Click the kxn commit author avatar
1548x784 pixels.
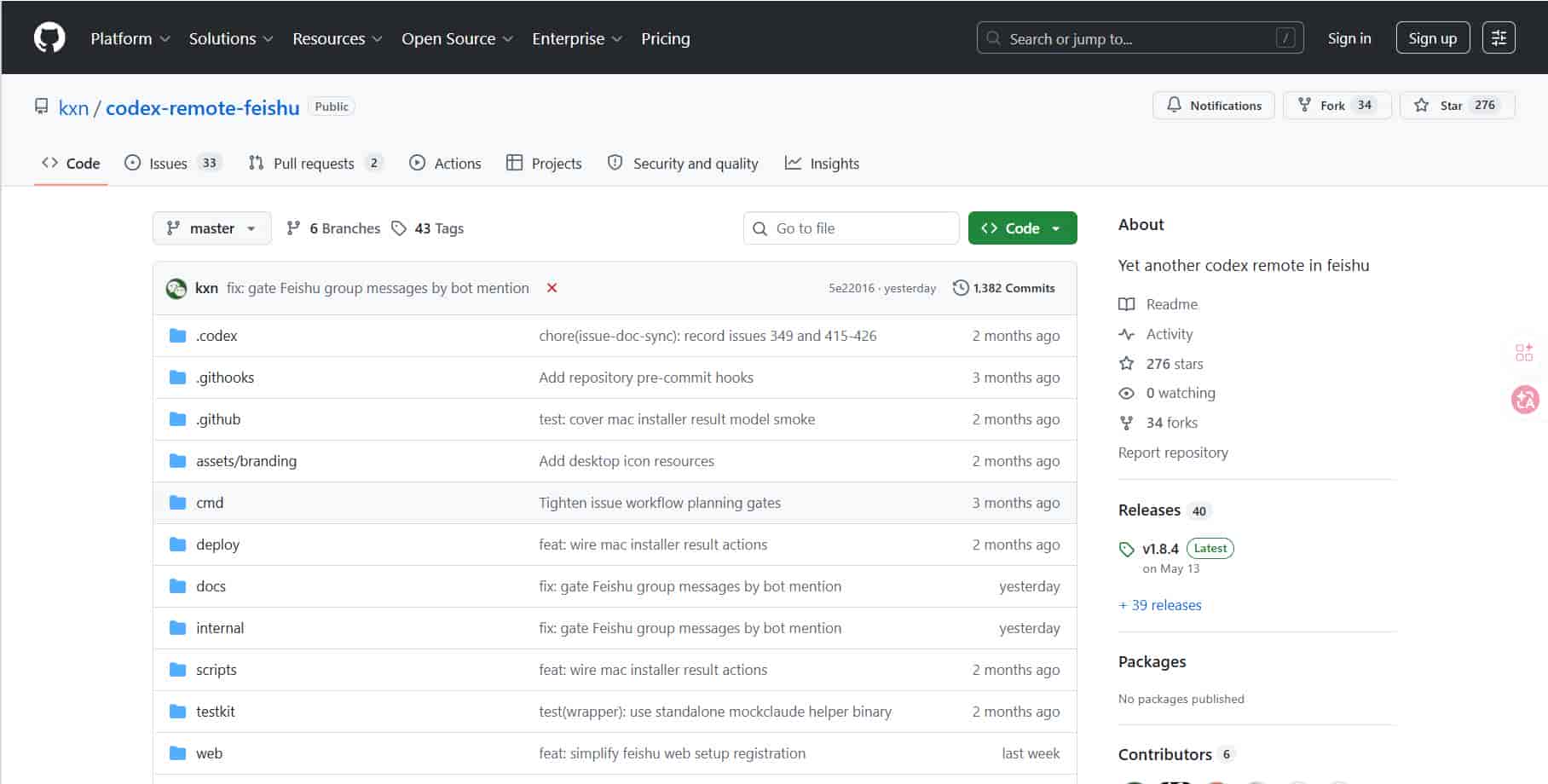pos(176,288)
